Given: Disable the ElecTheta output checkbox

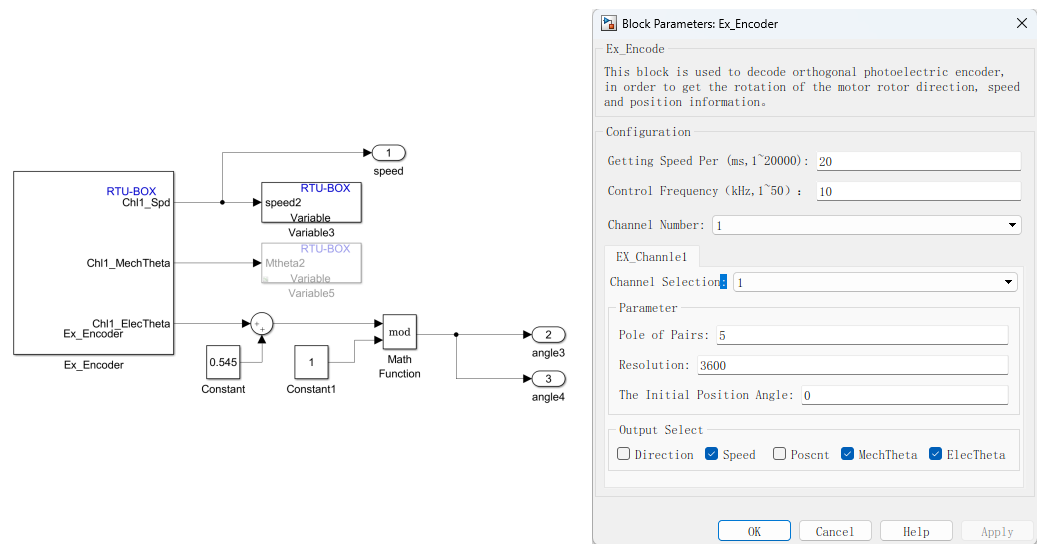Looking at the screenshot, I should (936, 454).
